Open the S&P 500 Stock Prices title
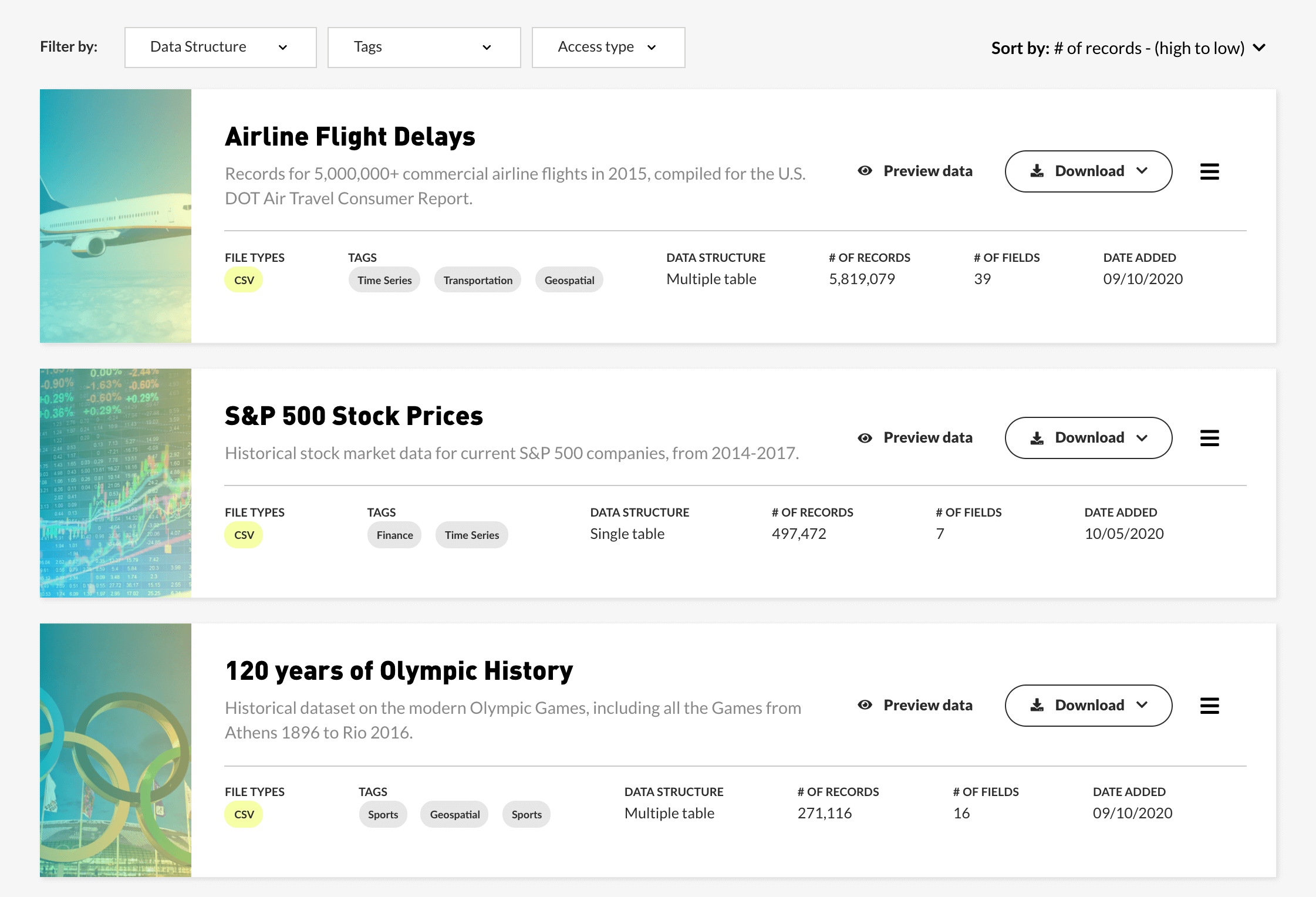 353,416
